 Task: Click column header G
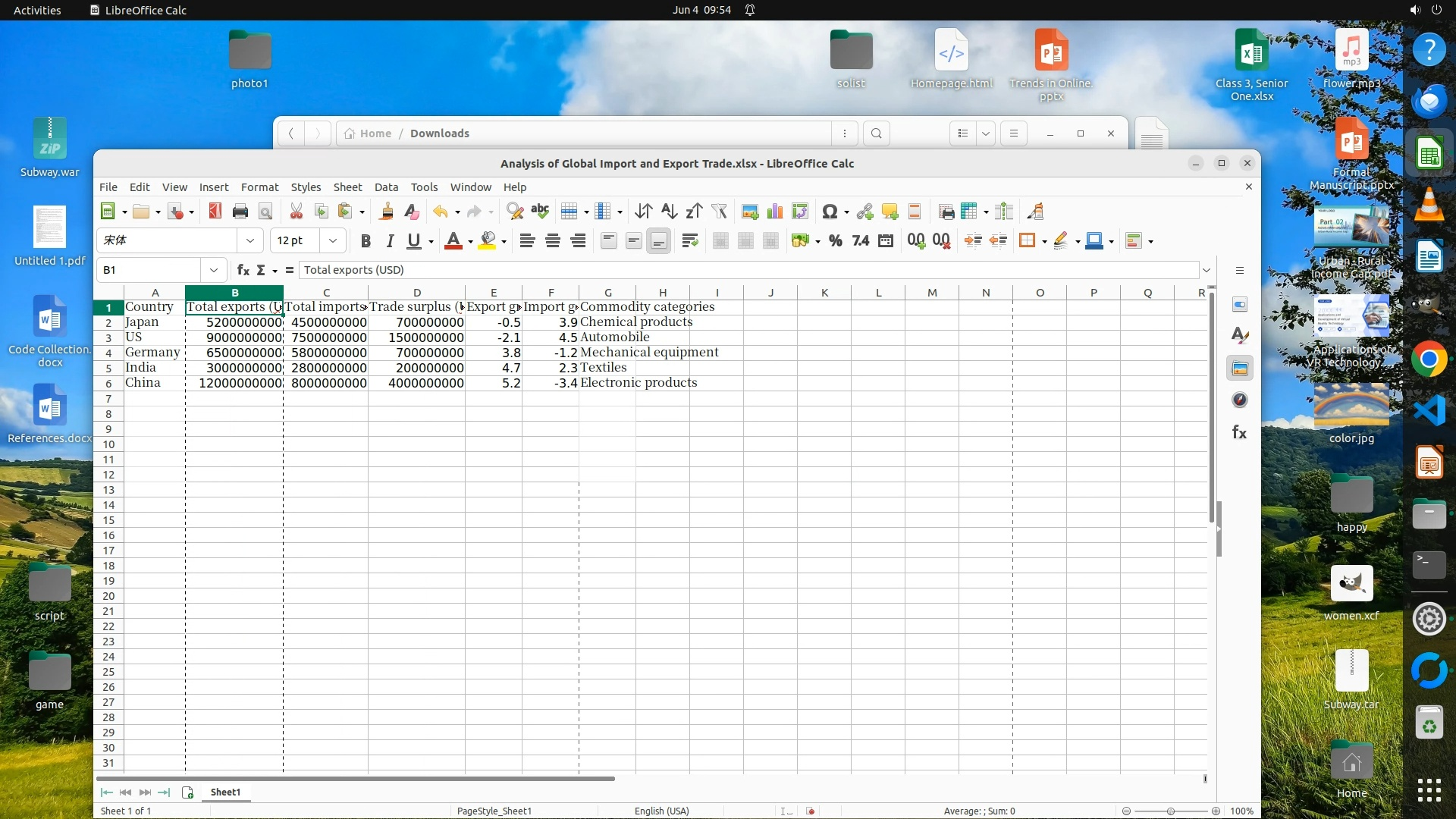tap(607, 293)
